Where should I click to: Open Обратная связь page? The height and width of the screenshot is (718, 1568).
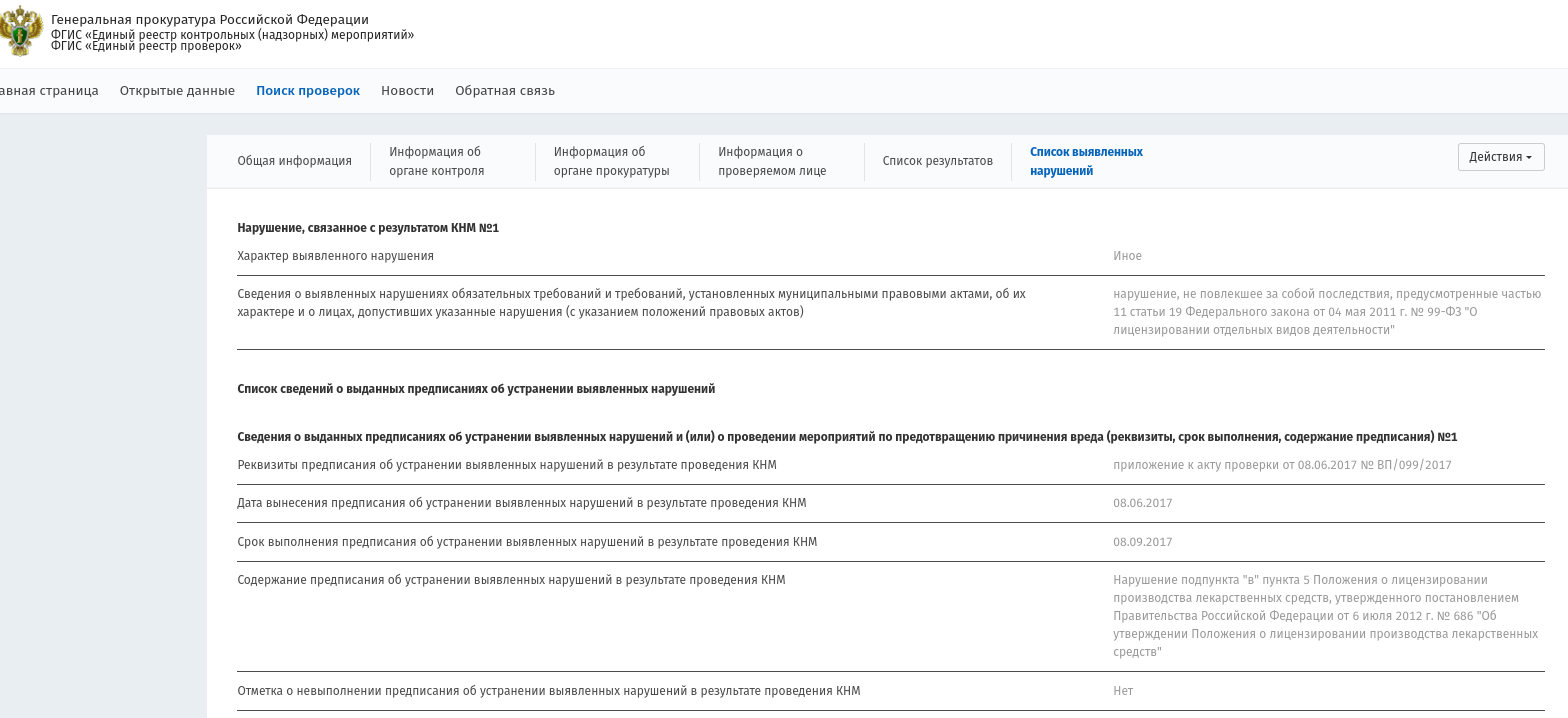(x=505, y=91)
